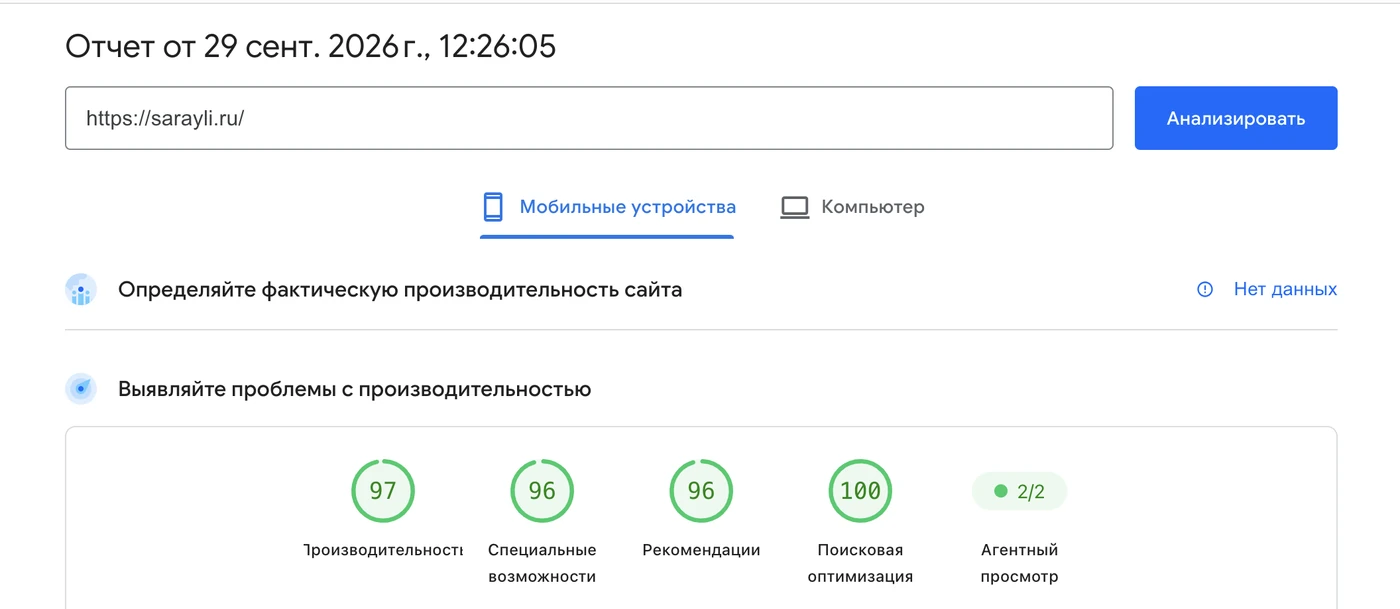Click the Агентный просмотр label
Image resolution: width=1400 pixels, height=609 pixels.
(x=1019, y=563)
